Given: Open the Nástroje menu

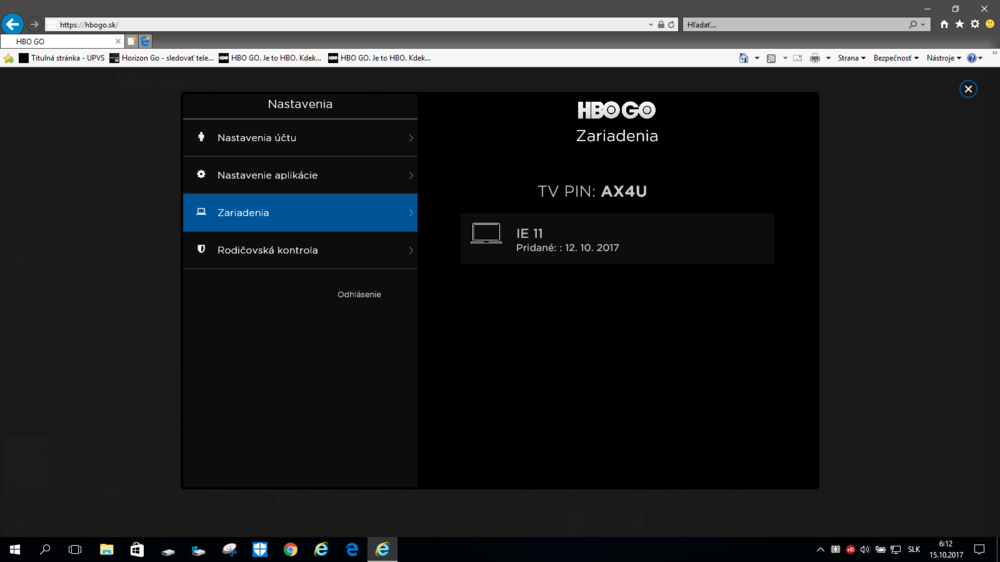Looking at the screenshot, I should click(944, 58).
